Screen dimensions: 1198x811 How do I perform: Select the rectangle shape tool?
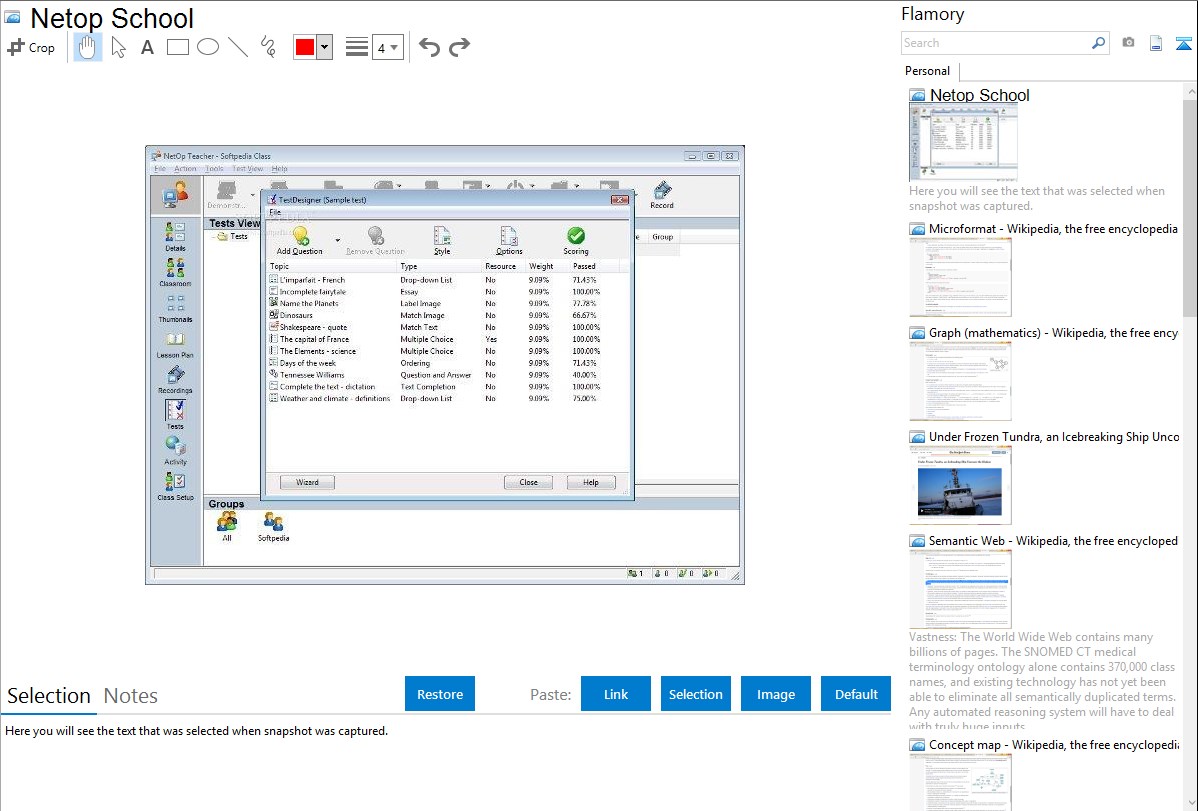[x=178, y=47]
